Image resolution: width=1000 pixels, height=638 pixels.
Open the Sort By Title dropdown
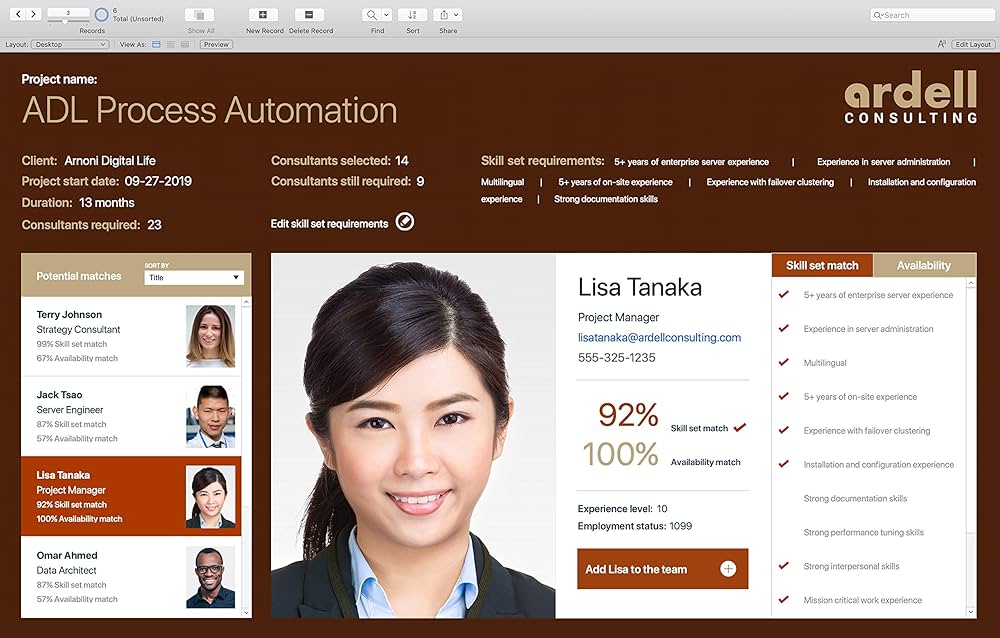[x=194, y=277]
